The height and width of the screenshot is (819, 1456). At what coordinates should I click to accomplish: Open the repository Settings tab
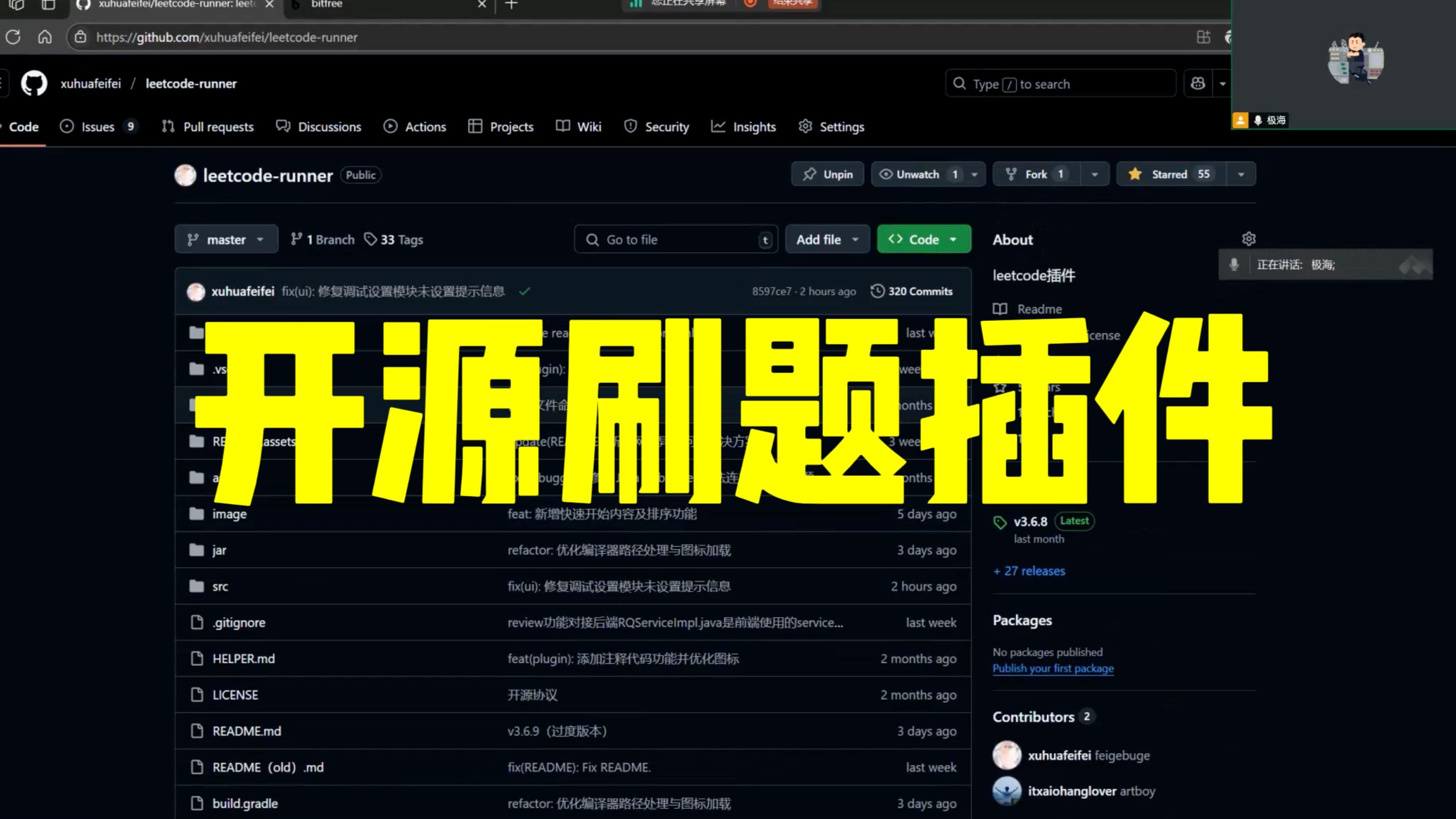click(x=830, y=126)
